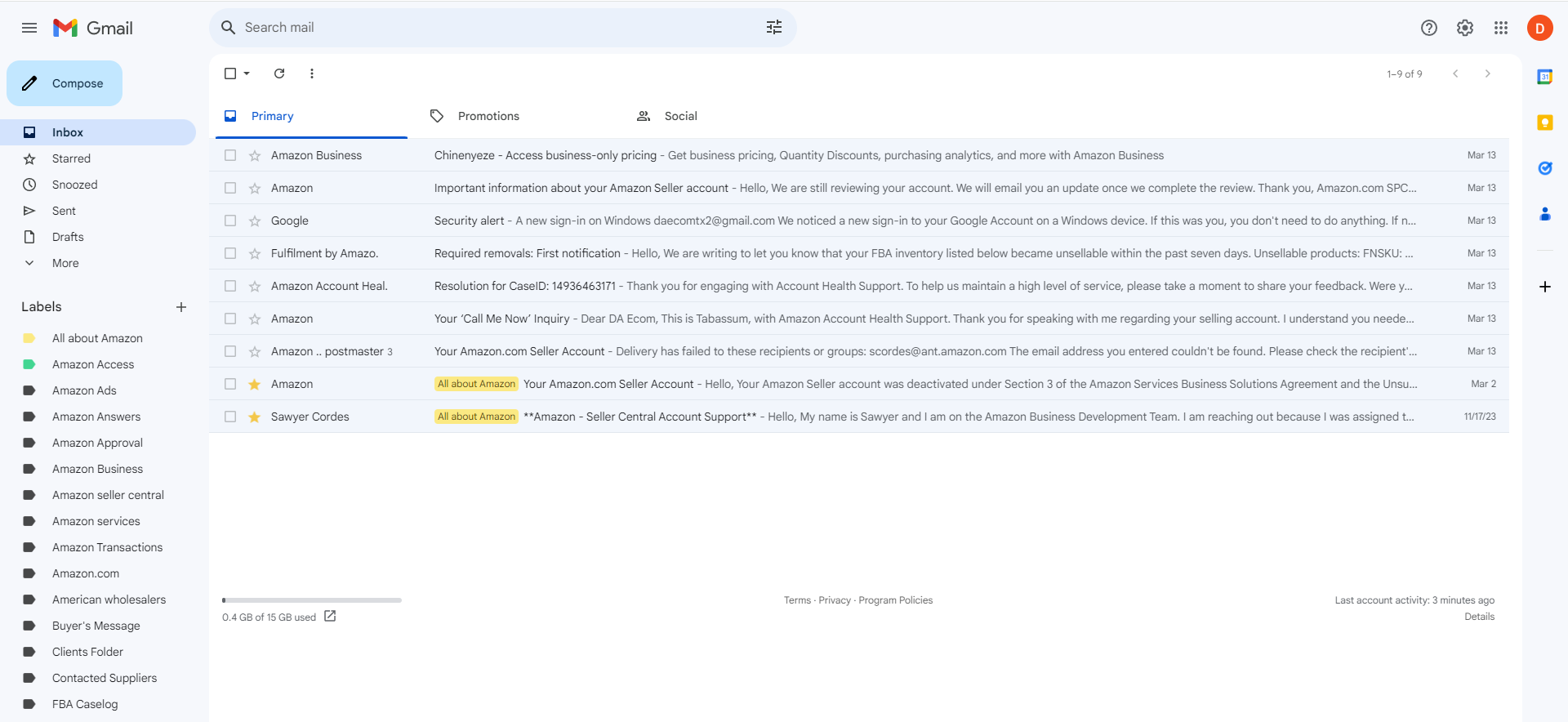Open the Privacy link
Screen dimensions: 1568x722
click(x=835, y=600)
